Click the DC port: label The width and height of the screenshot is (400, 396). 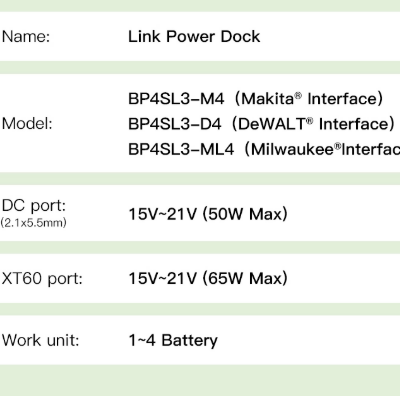(34, 206)
